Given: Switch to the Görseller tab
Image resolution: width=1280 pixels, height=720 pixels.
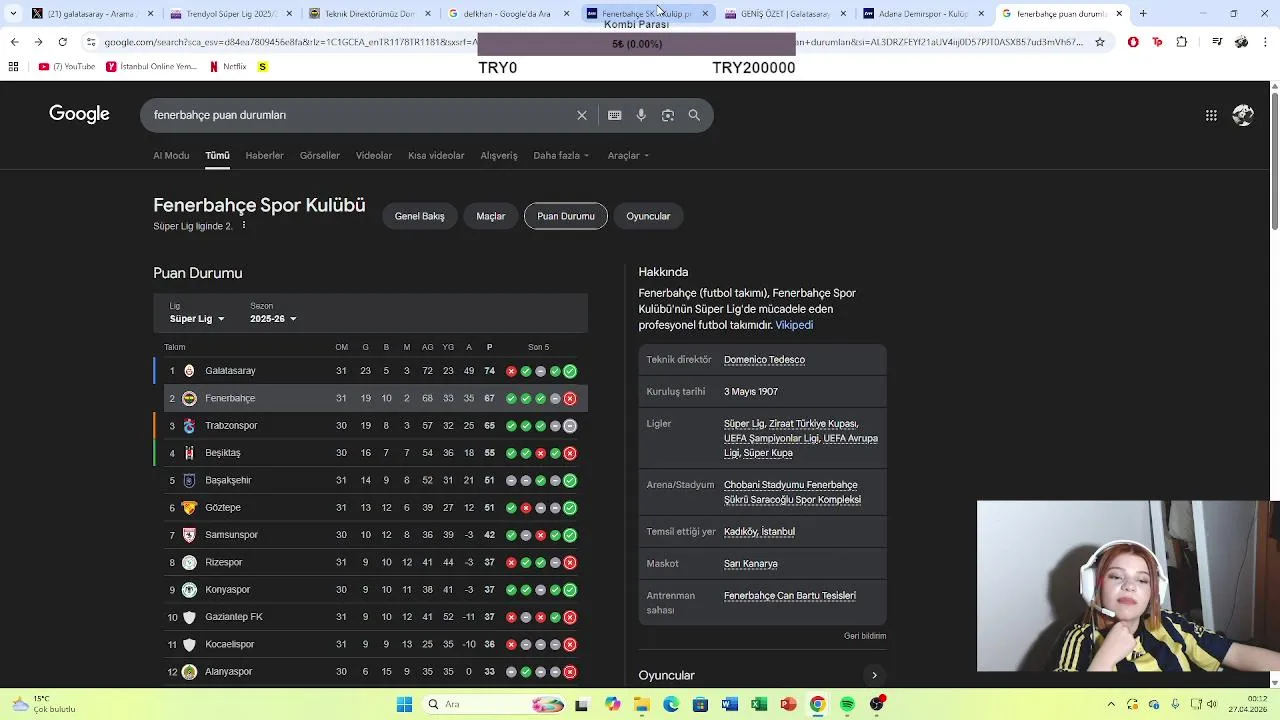Looking at the screenshot, I should [320, 156].
